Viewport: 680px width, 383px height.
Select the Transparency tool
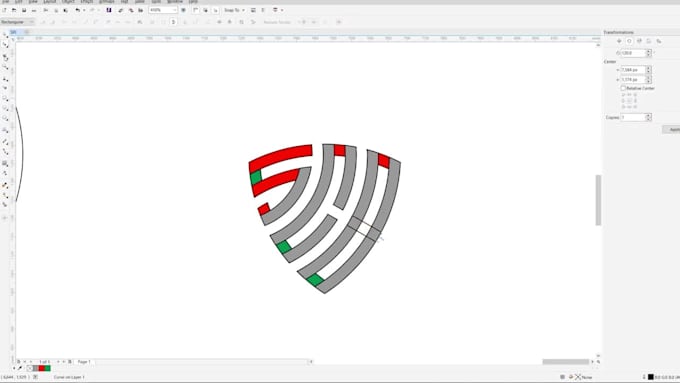click(x=5, y=173)
